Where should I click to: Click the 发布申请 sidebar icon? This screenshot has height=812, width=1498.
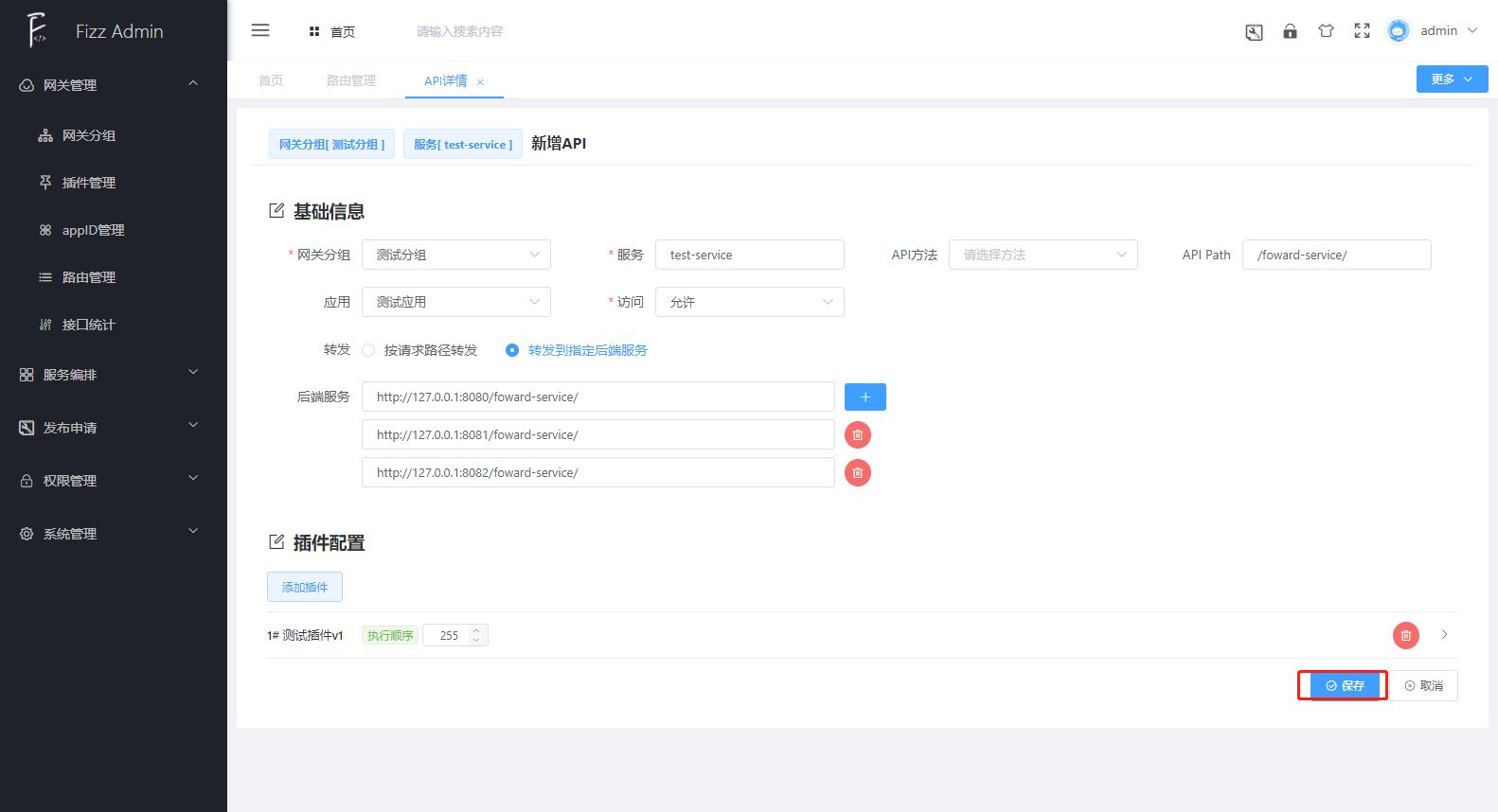27,428
